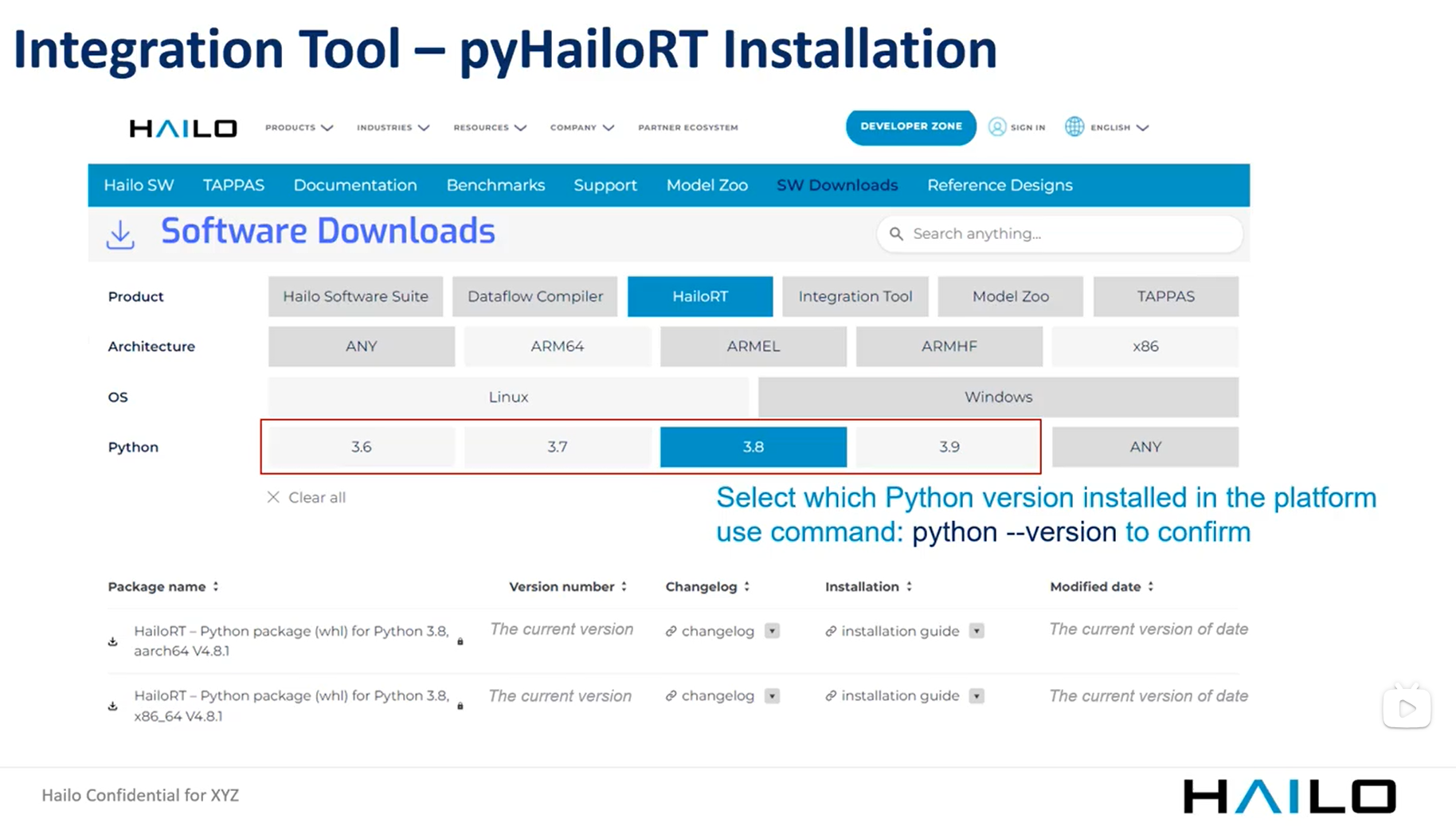Choose Linux OS filter

508,397
